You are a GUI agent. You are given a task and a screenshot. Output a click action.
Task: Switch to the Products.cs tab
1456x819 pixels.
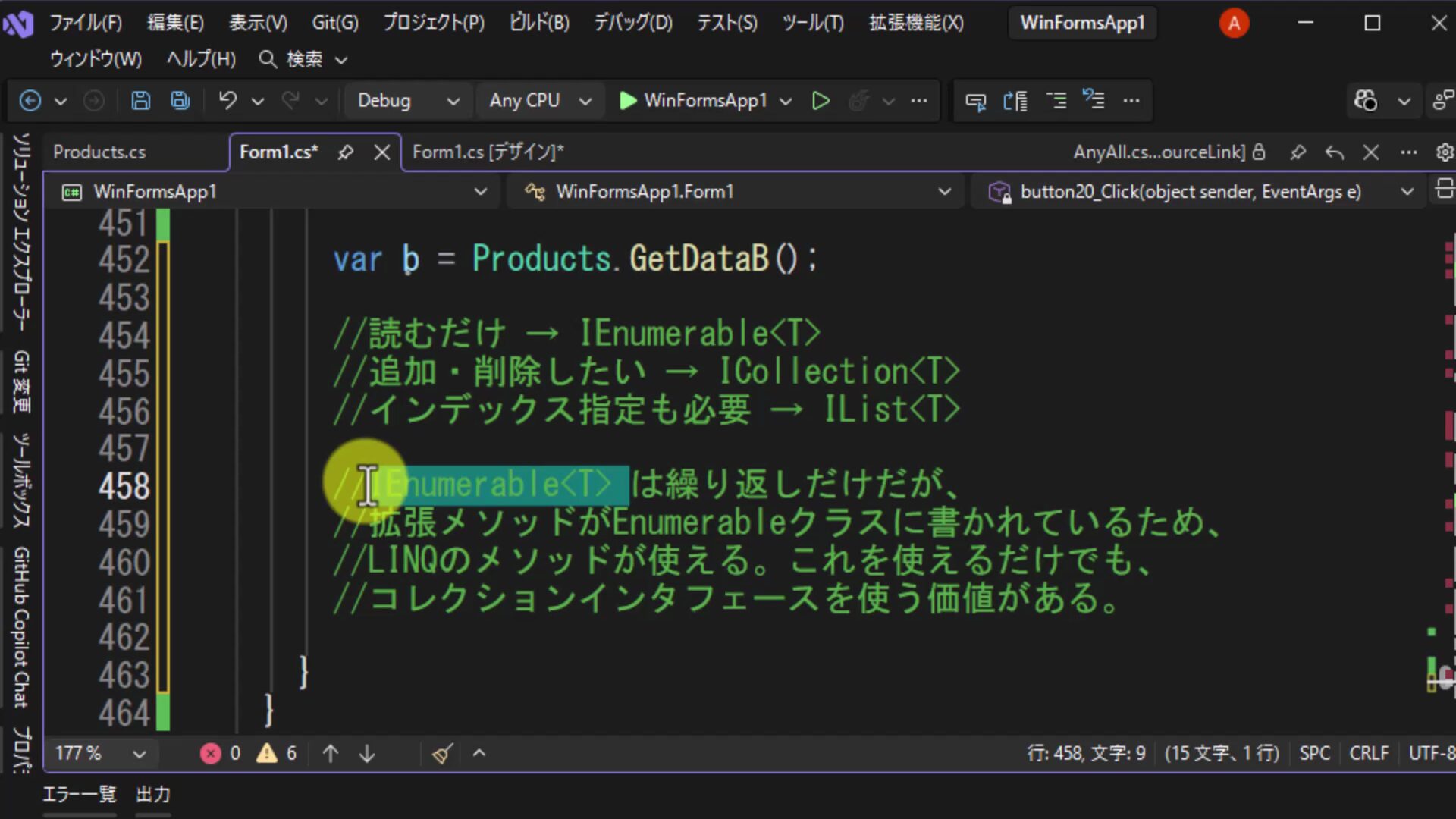coord(99,152)
